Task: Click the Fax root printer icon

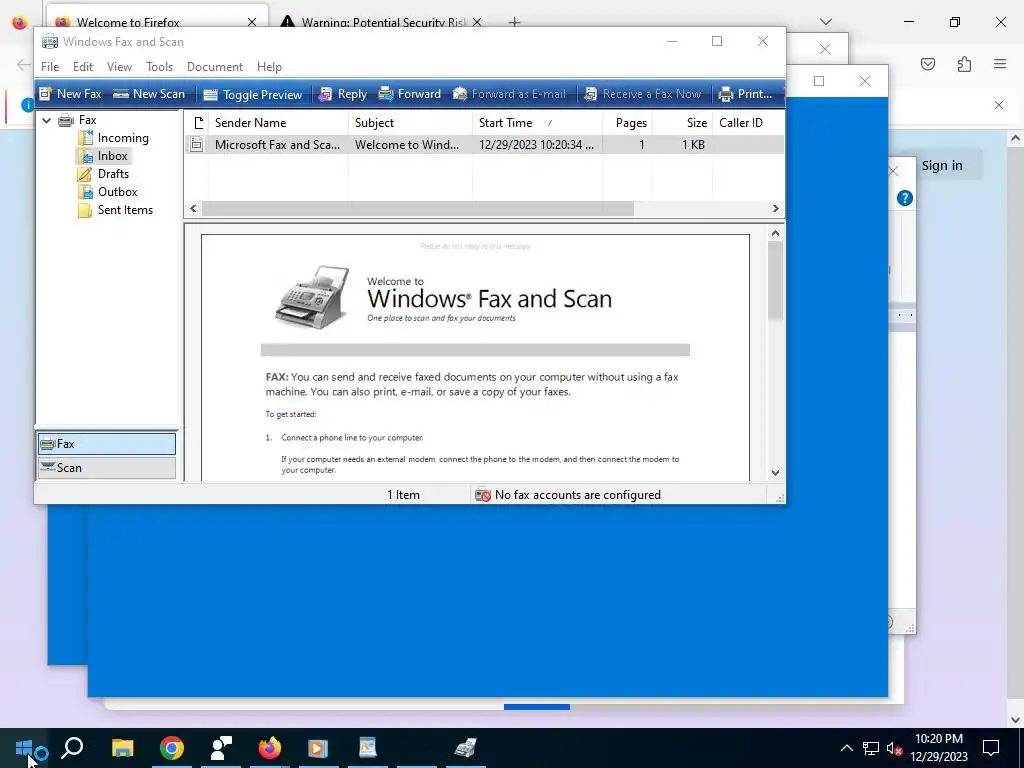Action: 66,120
